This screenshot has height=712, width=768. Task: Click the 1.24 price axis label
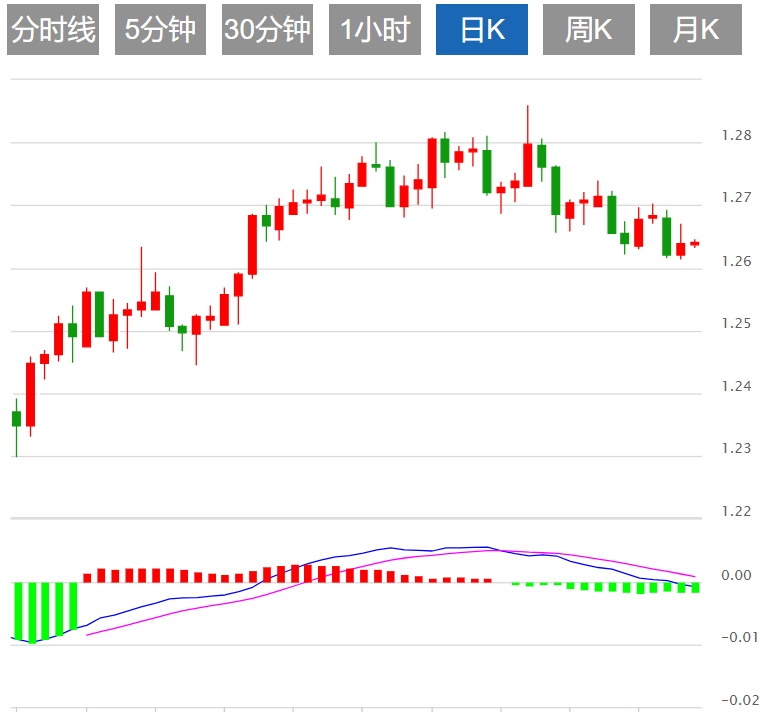coord(737,386)
